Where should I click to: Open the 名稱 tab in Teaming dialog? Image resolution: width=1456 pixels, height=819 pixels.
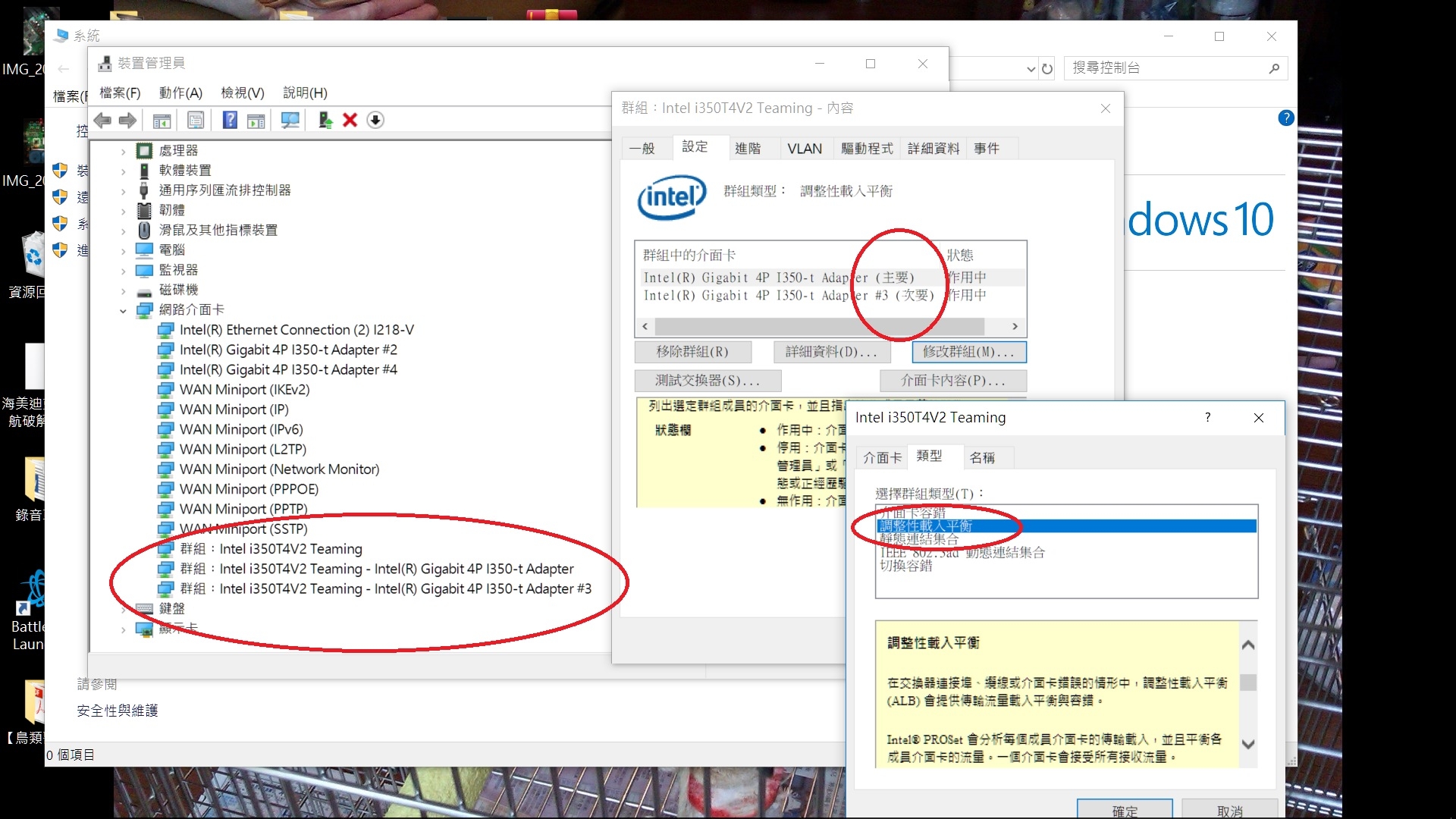click(x=982, y=458)
